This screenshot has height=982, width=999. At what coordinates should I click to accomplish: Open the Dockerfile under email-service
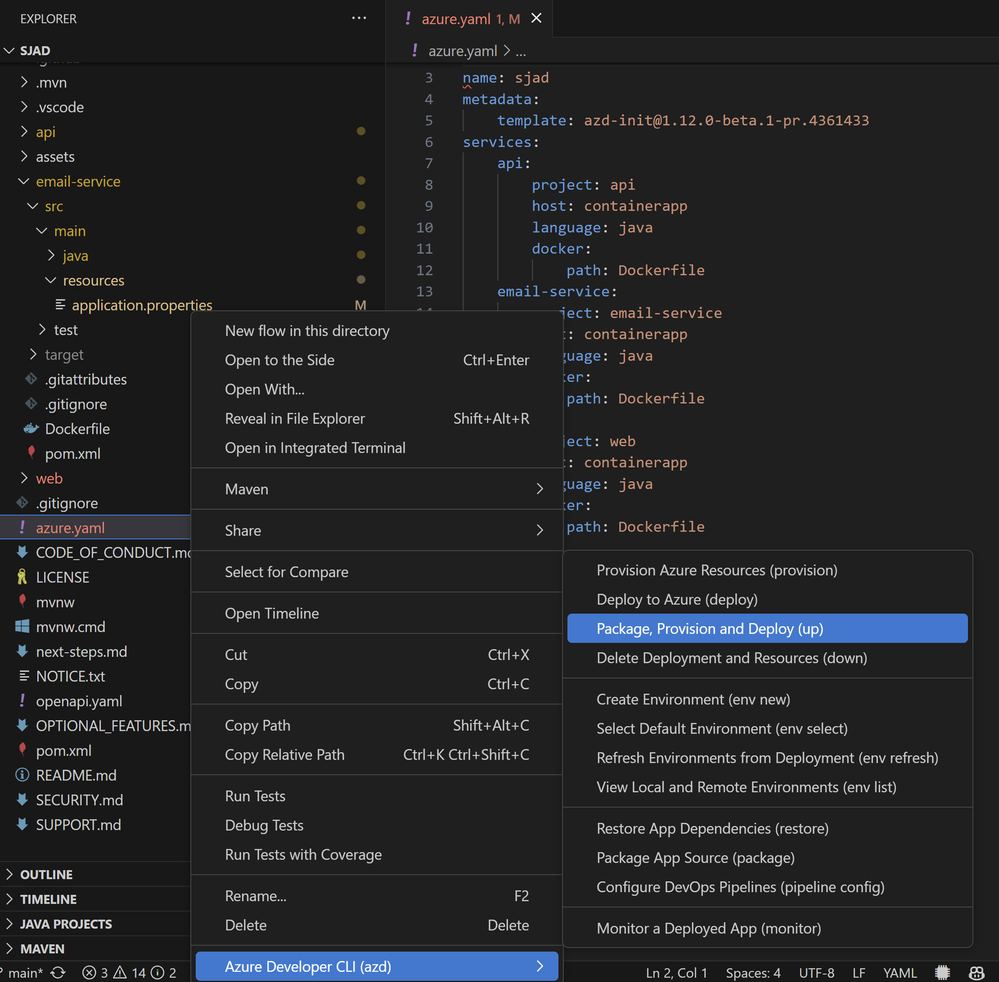pos(77,429)
